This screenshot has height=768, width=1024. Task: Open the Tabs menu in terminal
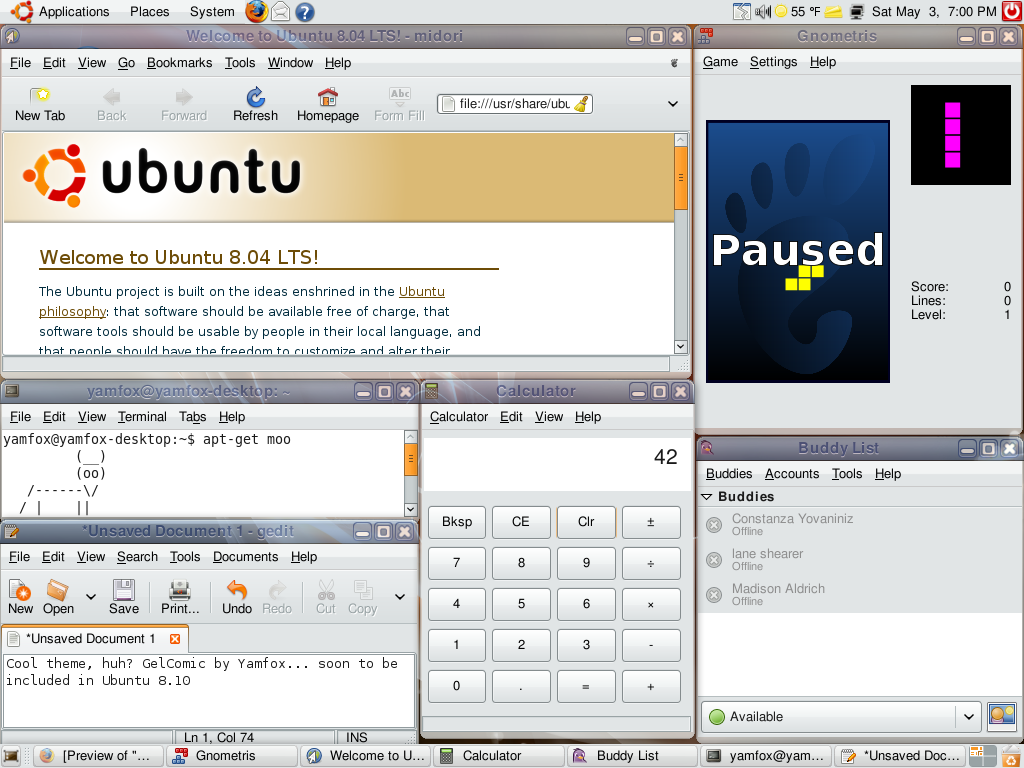click(193, 417)
